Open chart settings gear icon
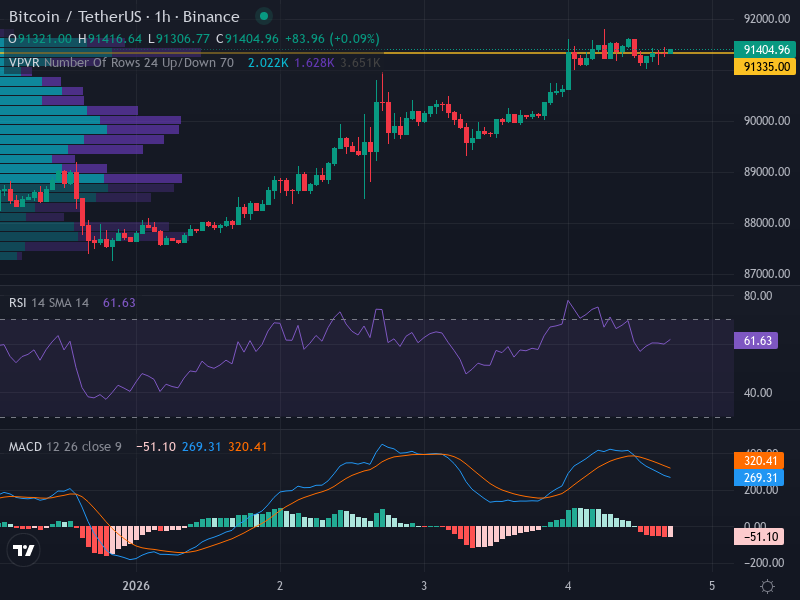800x600 pixels. [767, 586]
